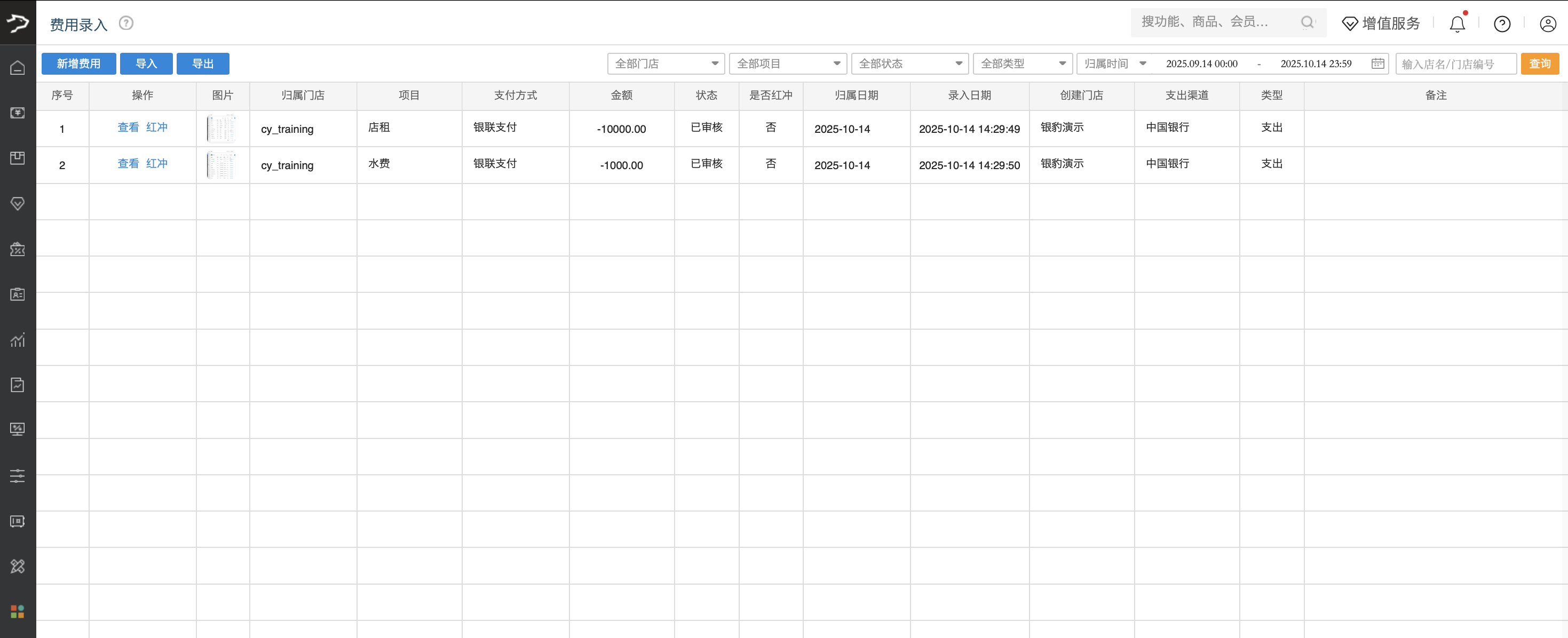This screenshot has width=1568, height=638.
Task: Expand the 全部项目 project dropdown
Action: 788,63
